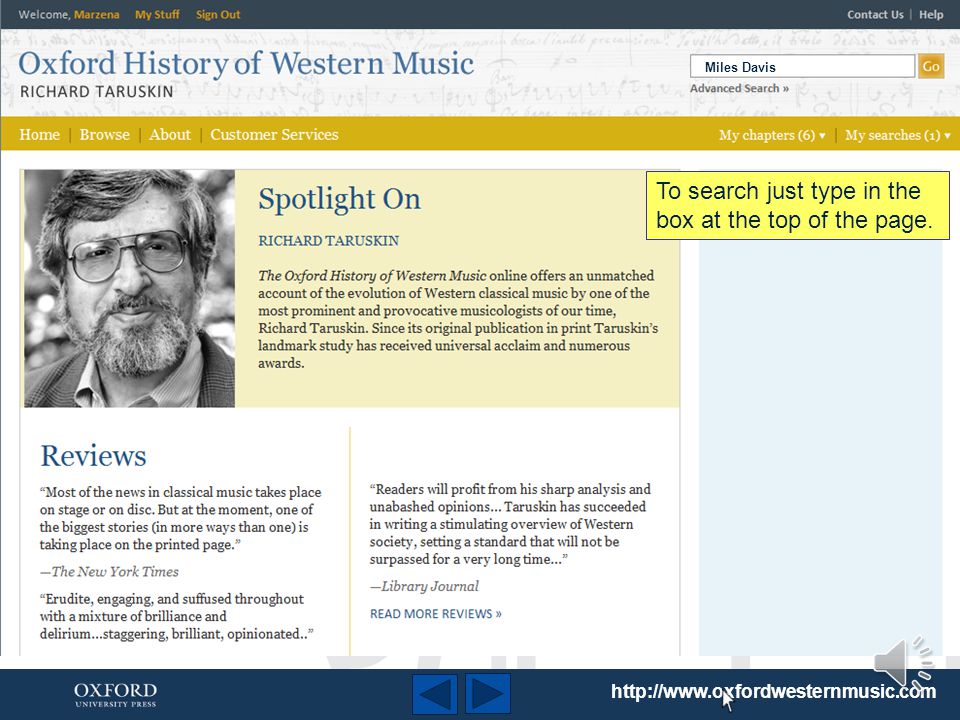Click the RICHARD TARUSKIN author name under site title
This screenshot has height=720, width=960.
click(x=97, y=92)
